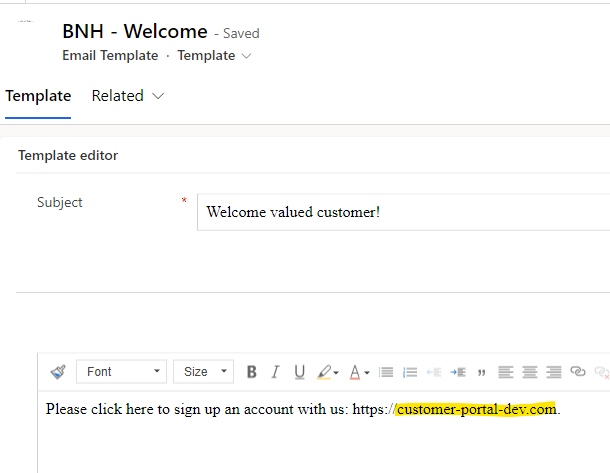Screen dimensions: 610x473
Task: Increase the paragraph indent
Action: click(458, 372)
